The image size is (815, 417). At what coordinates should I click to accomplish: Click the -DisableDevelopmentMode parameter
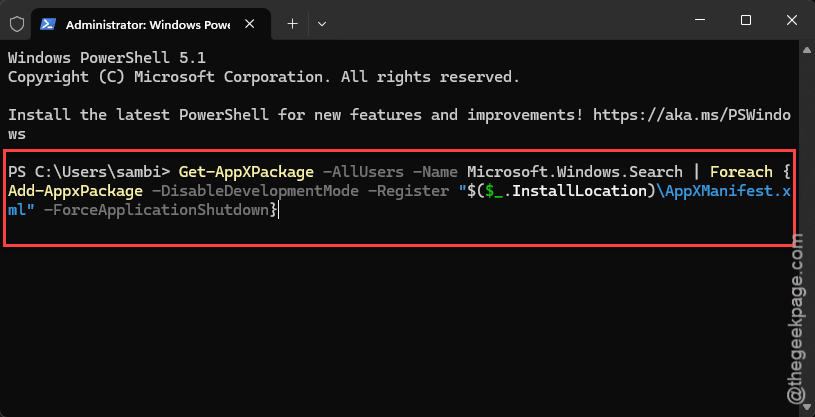click(x=255, y=191)
